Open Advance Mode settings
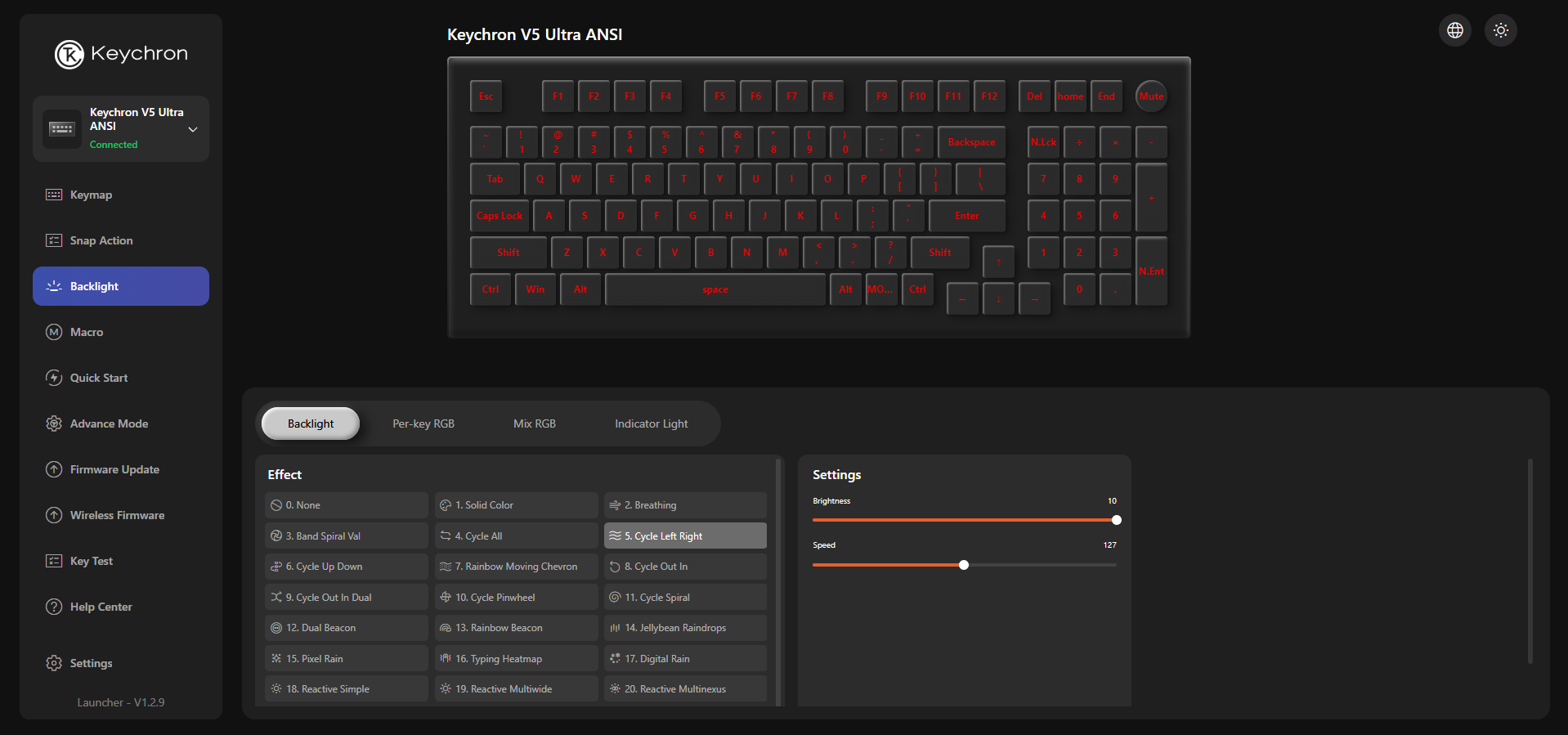This screenshot has height=735, width=1568. coord(121,424)
